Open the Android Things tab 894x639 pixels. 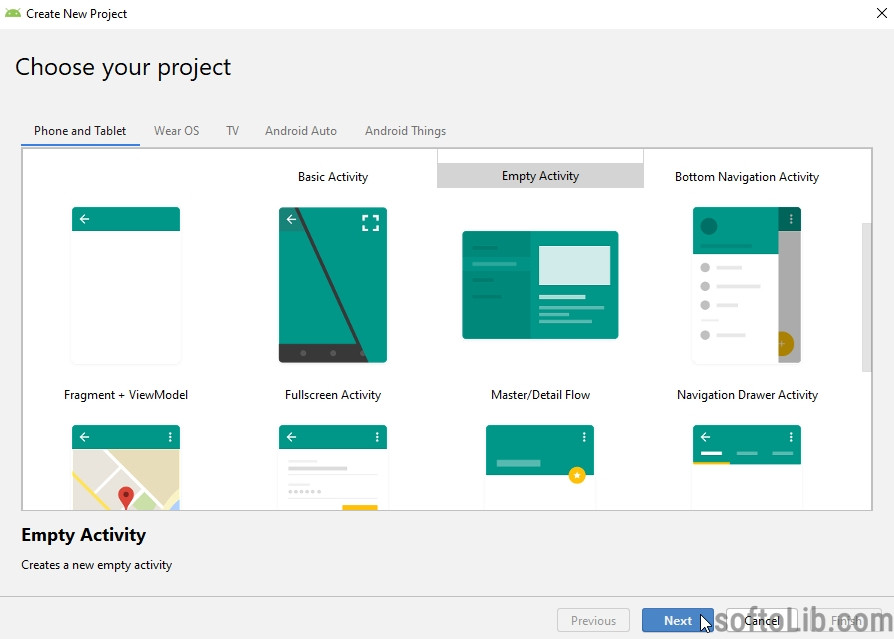tap(405, 131)
